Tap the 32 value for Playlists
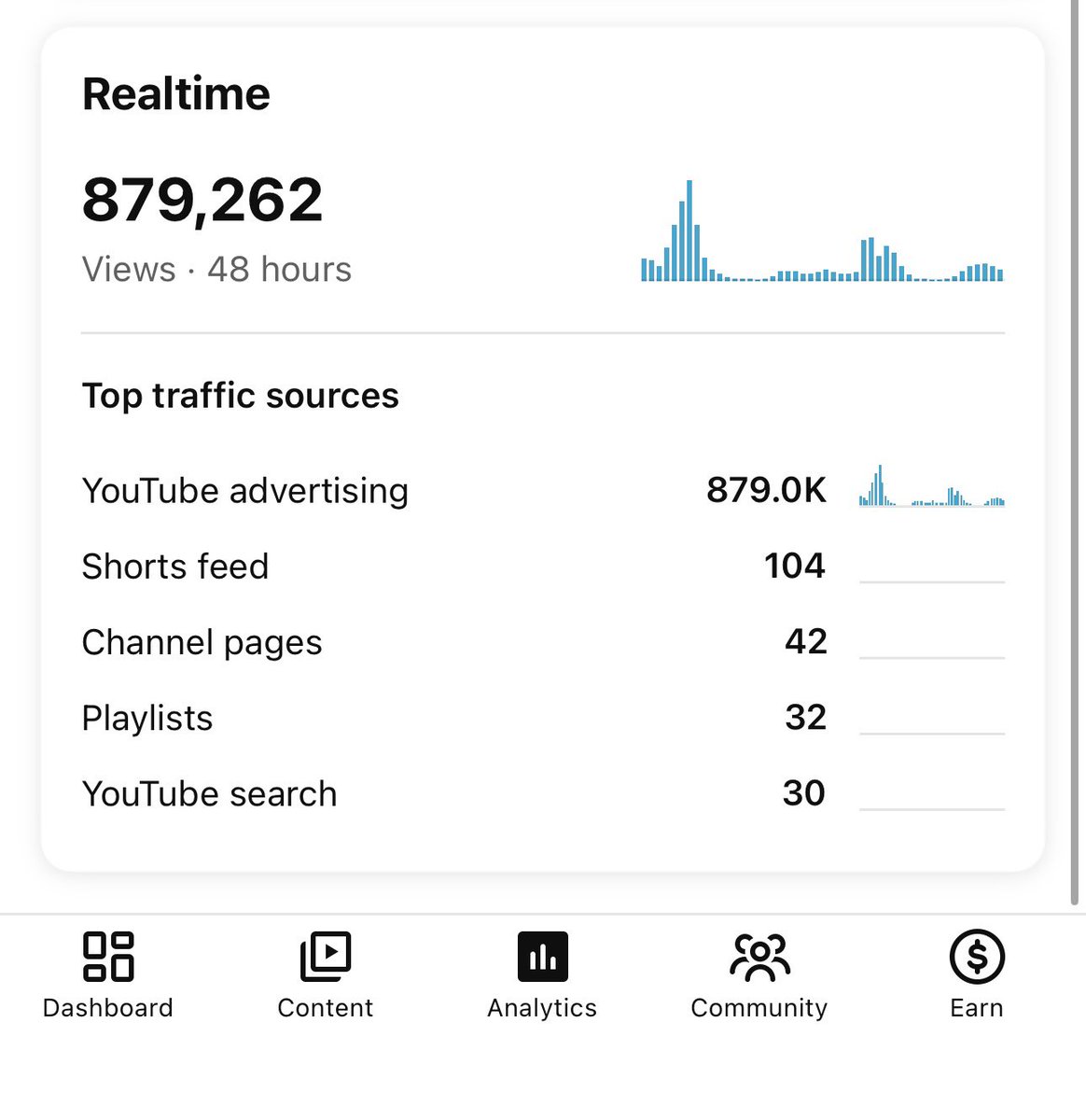The height and width of the screenshot is (1120, 1086). pos(806,717)
